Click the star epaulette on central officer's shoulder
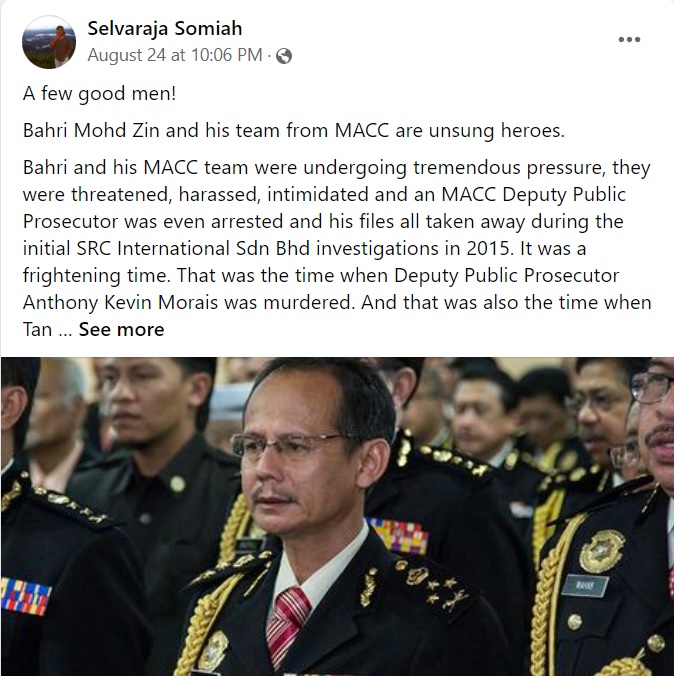Screen dimensions: 674x676 point(433,586)
